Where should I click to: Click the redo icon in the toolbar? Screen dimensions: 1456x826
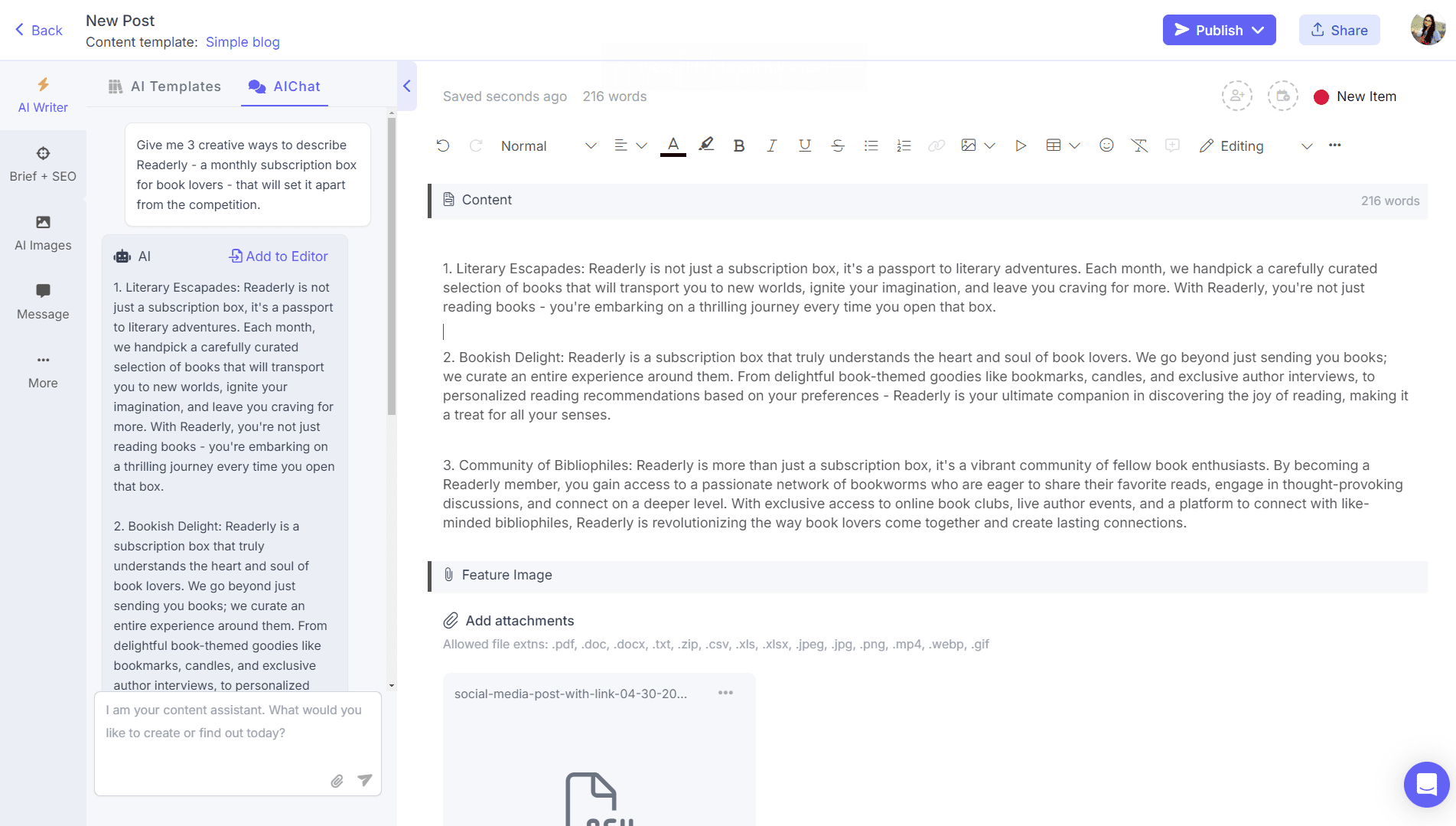[x=476, y=145]
